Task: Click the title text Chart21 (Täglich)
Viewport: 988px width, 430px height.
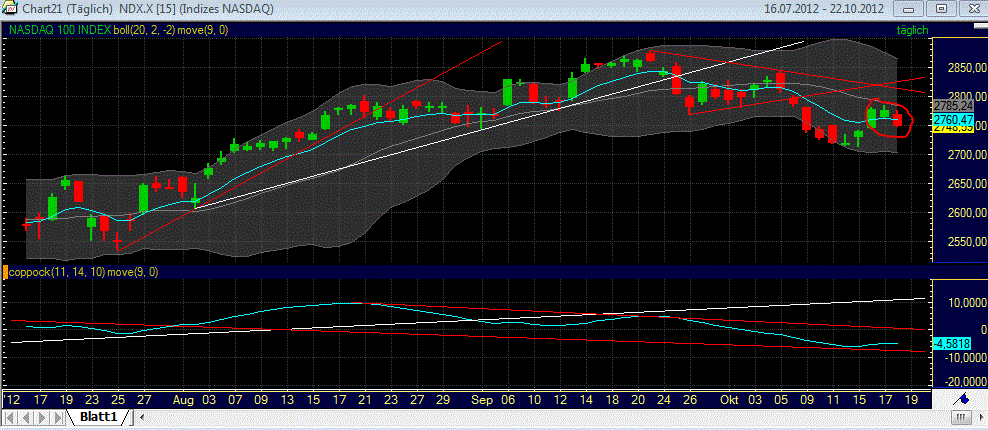Action: (x=67, y=9)
